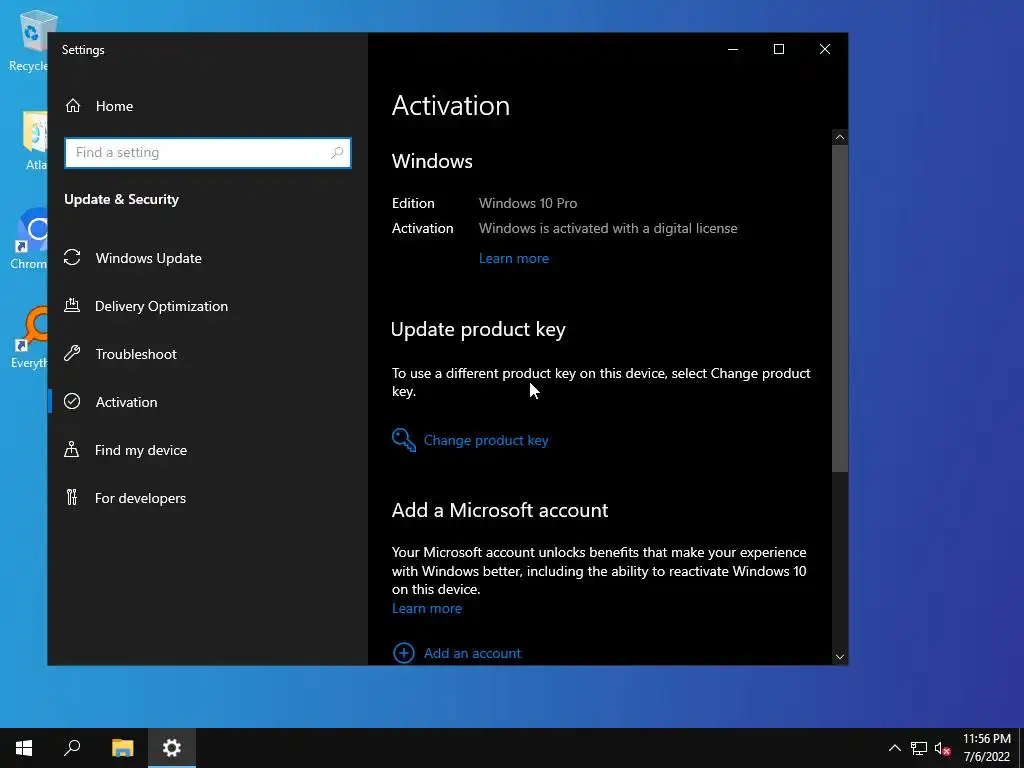Click the scrollbar up arrow
Viewport: 1024px width, 768px height.
pyautogui.click(x=840, y=137)
